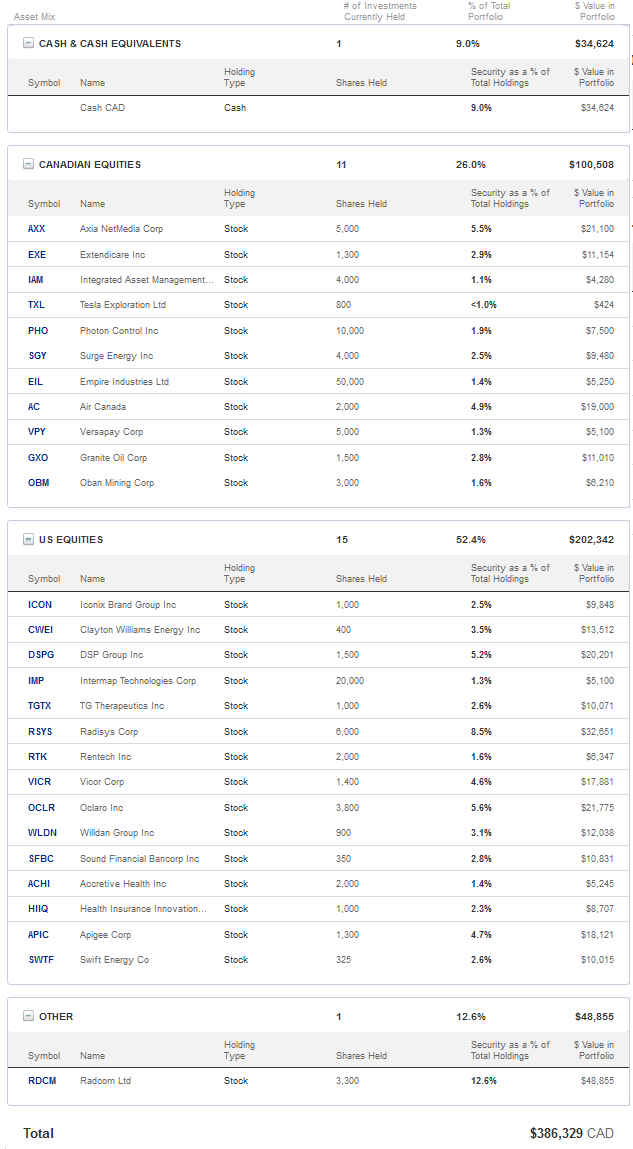The height and width of the screenshot is (1149, 633).
Task: Click the Asset Mix column header
Action: 35,17
